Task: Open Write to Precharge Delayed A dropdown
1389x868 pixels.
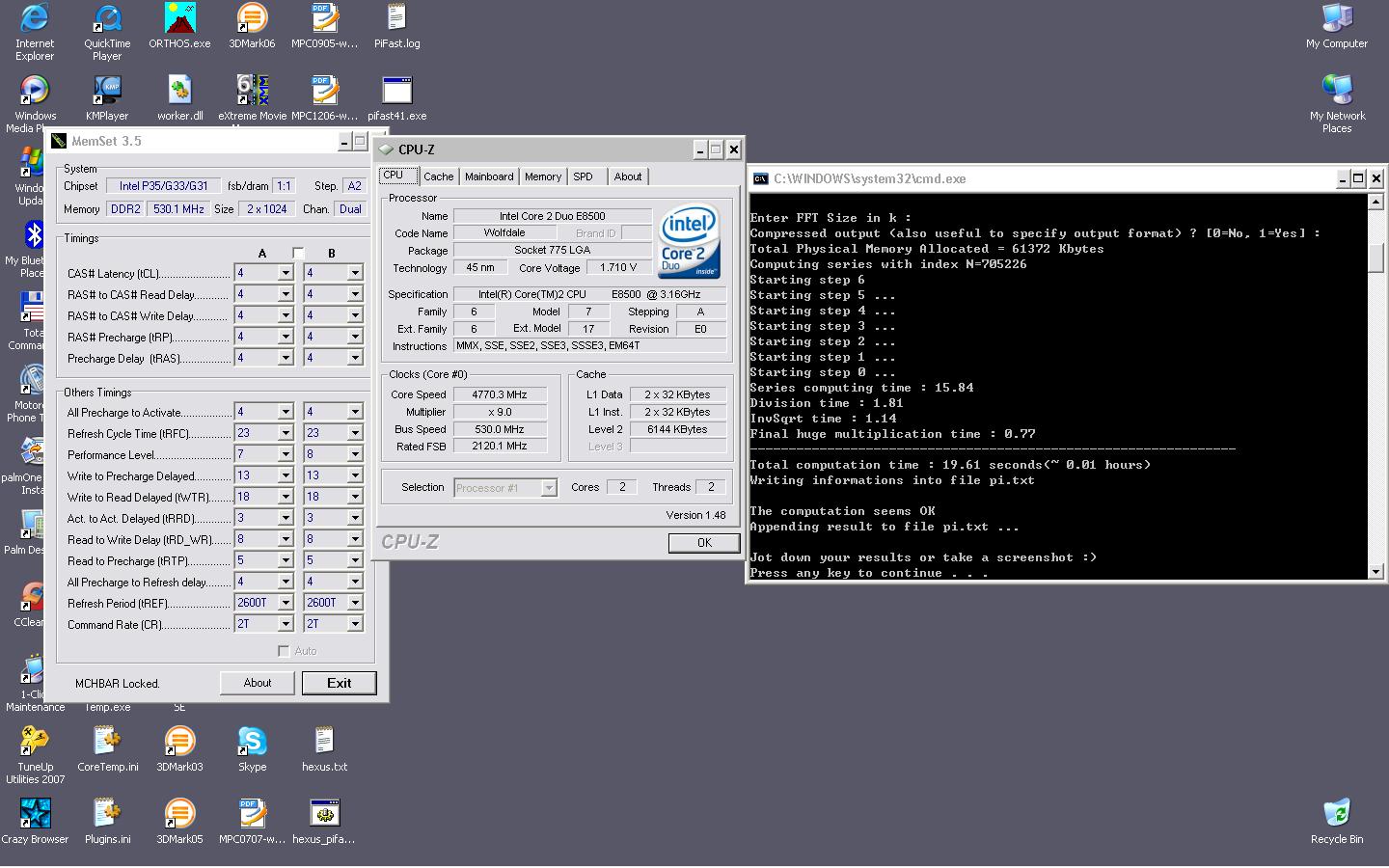Action: 286,475
